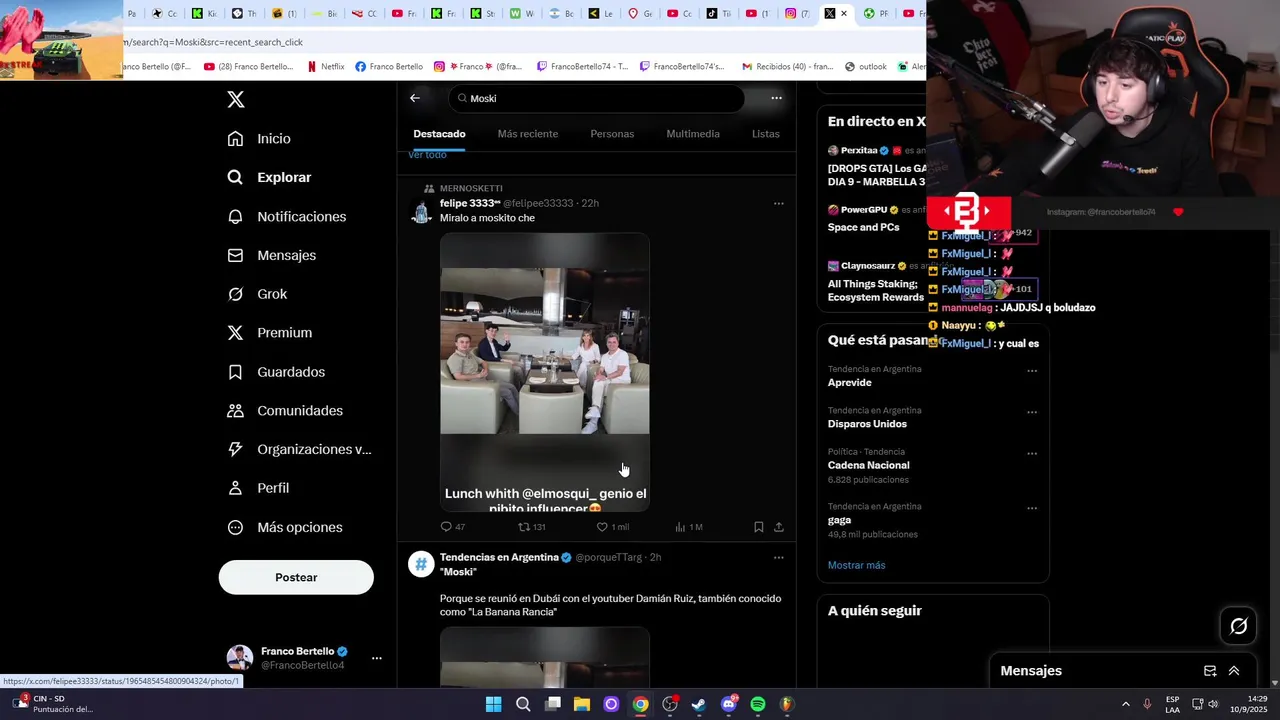Viewport: 1280px width, 720px height.
Task: Open Grok from the sidebar
Action: coord(257,294)
